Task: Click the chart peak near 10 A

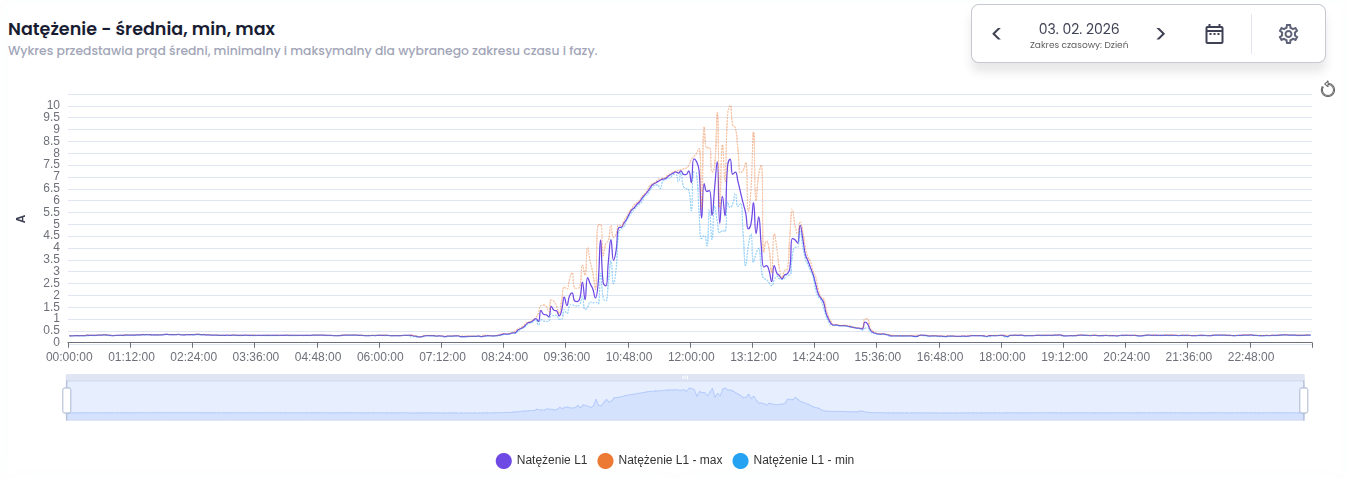Action: click(730, 107)
